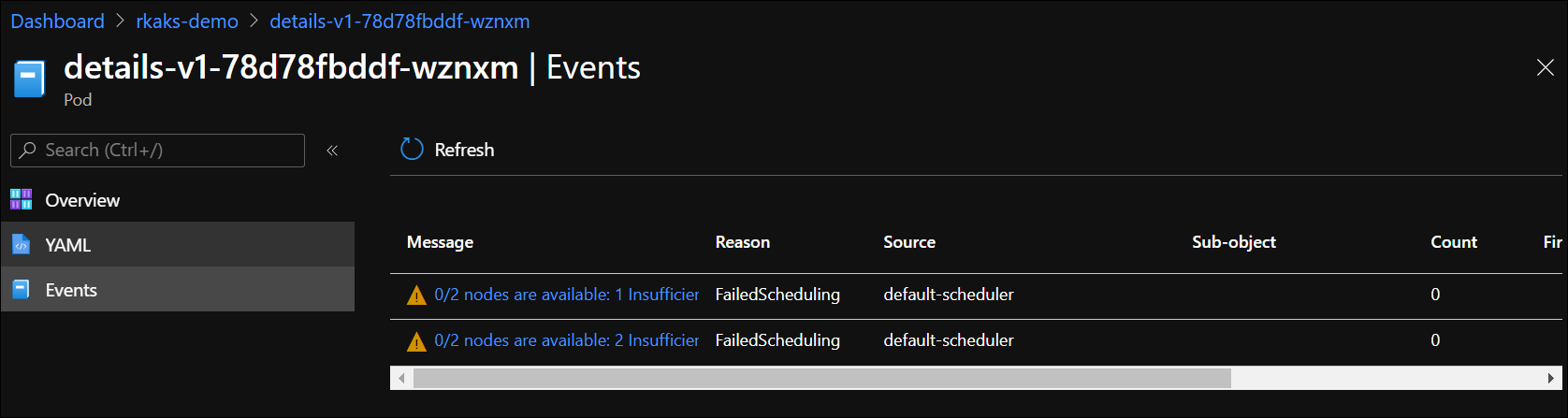This screenshot has width=1568, height=418.
Task: Click the pod resource icon beside title
Action: 29,79
